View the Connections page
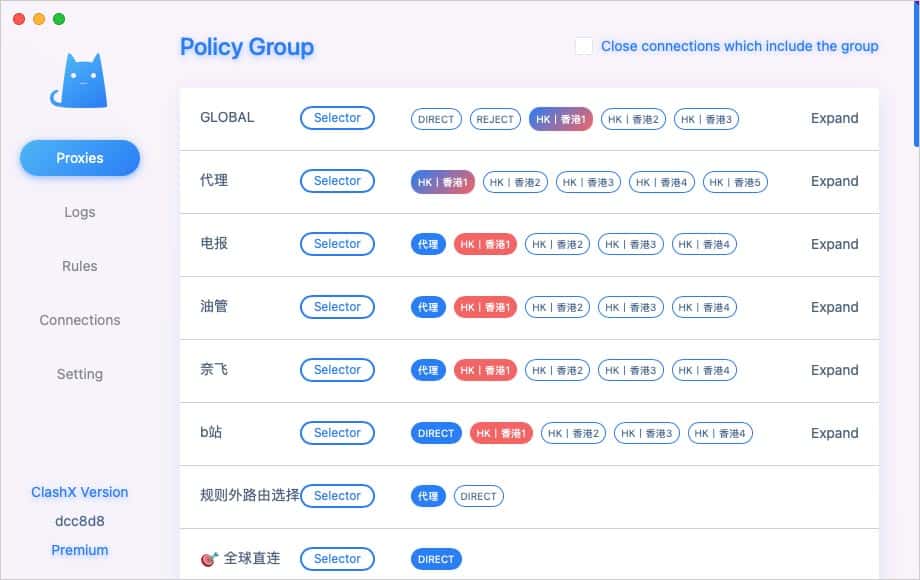The width and height of the screenshot is (920, 580). (x=79, y=319)
